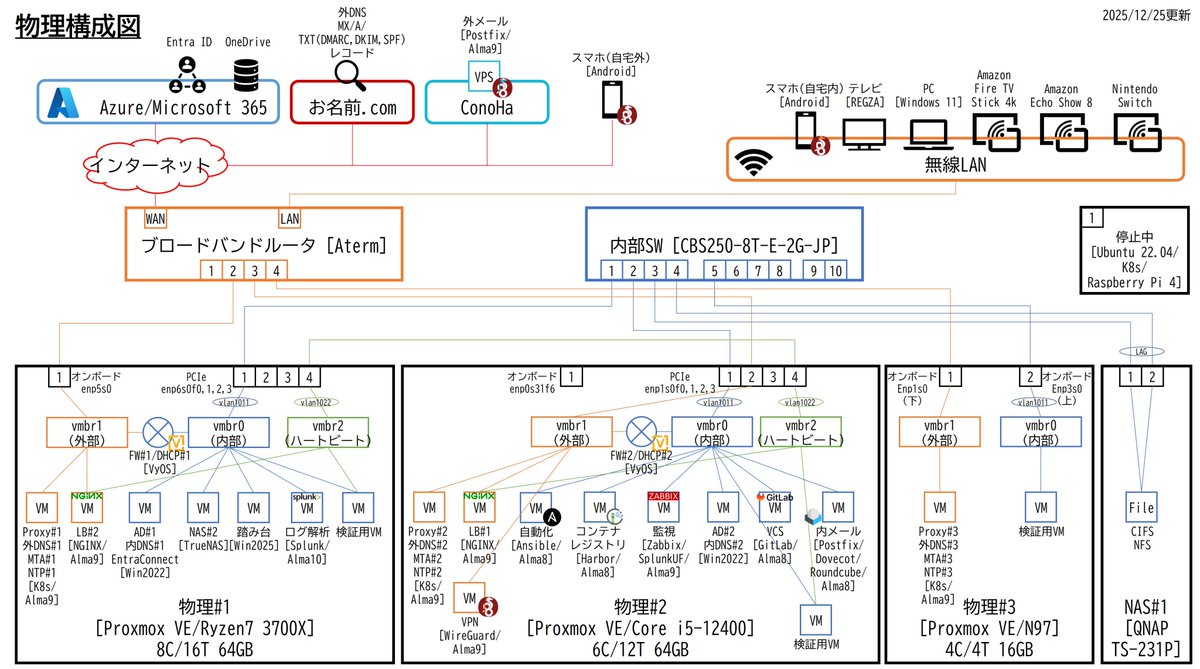
Task: Click the AlmaLinux badge on VPN WireGuard VM
Action: point(490,606)
